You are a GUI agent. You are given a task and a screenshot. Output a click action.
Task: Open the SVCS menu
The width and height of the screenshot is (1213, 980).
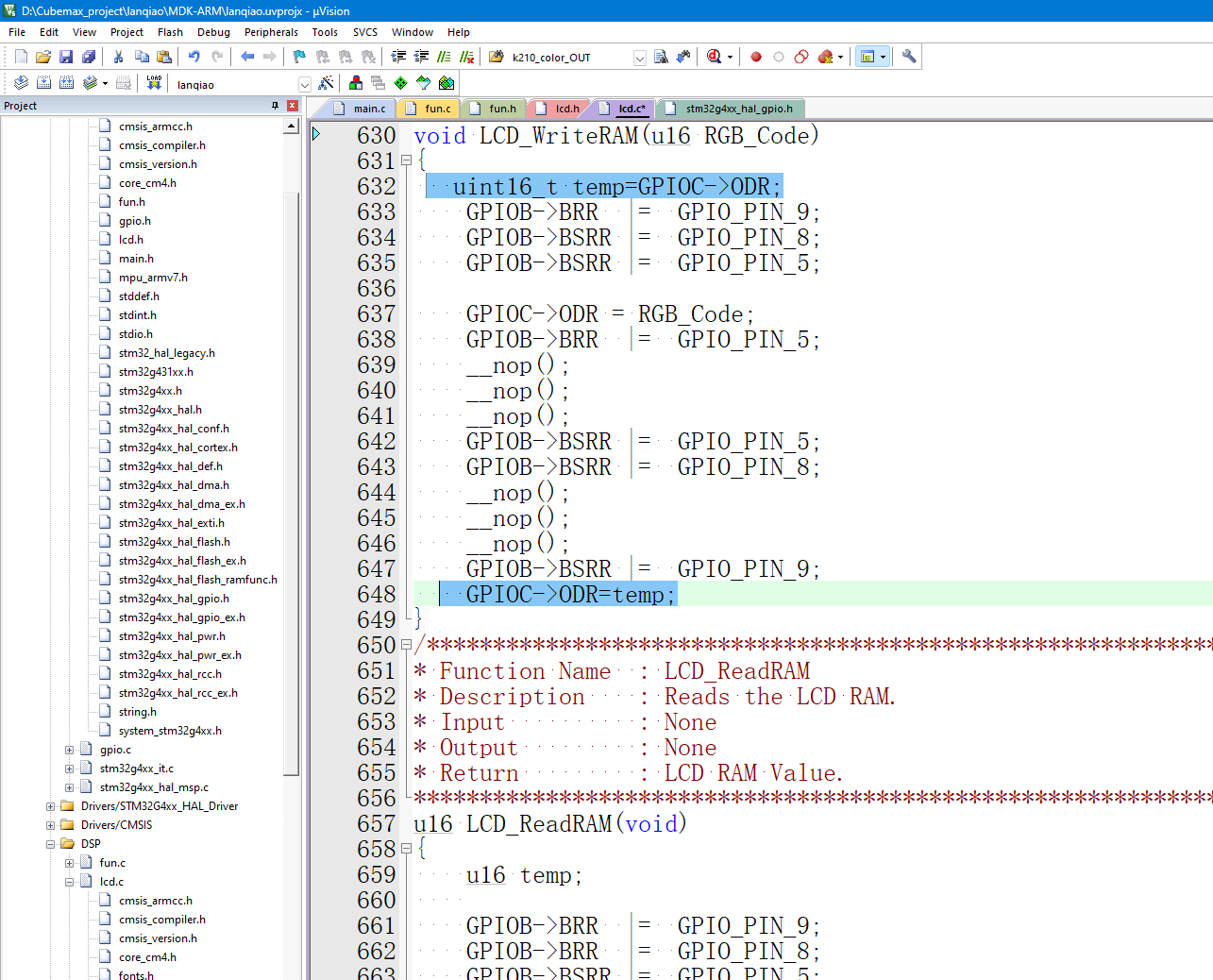click(x=365, y=32)
